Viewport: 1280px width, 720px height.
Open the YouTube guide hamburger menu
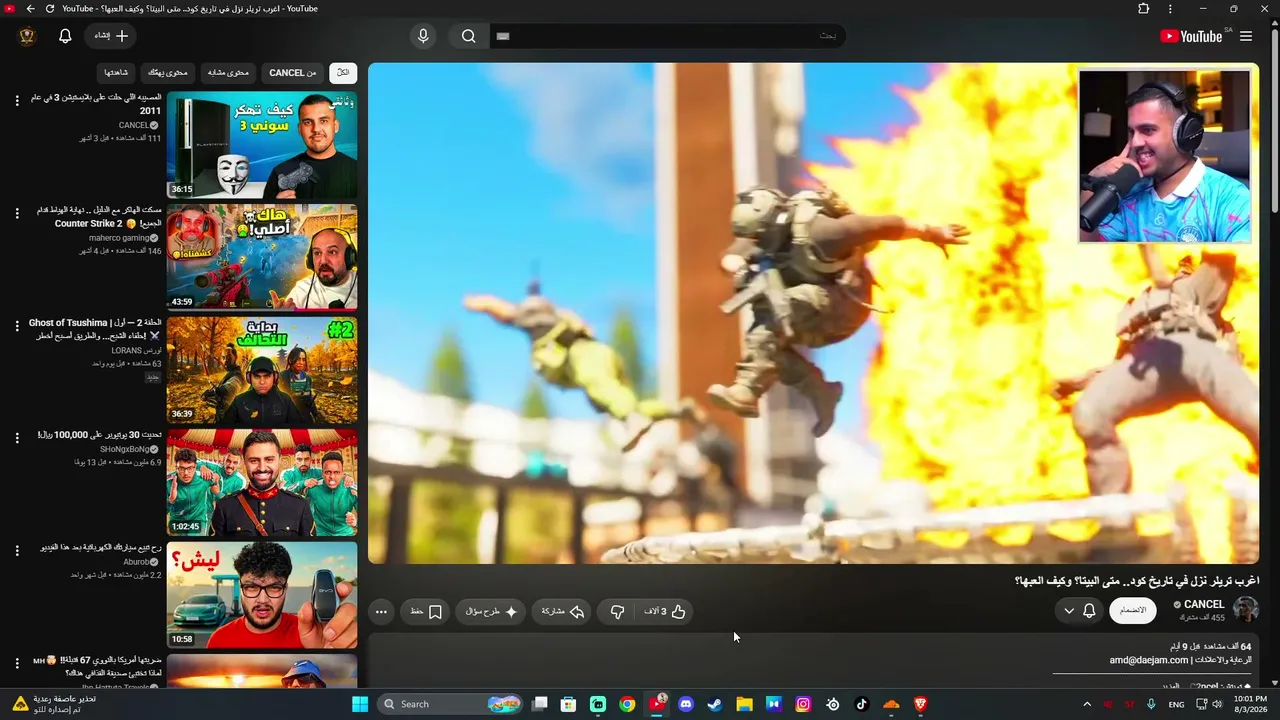1246,36
